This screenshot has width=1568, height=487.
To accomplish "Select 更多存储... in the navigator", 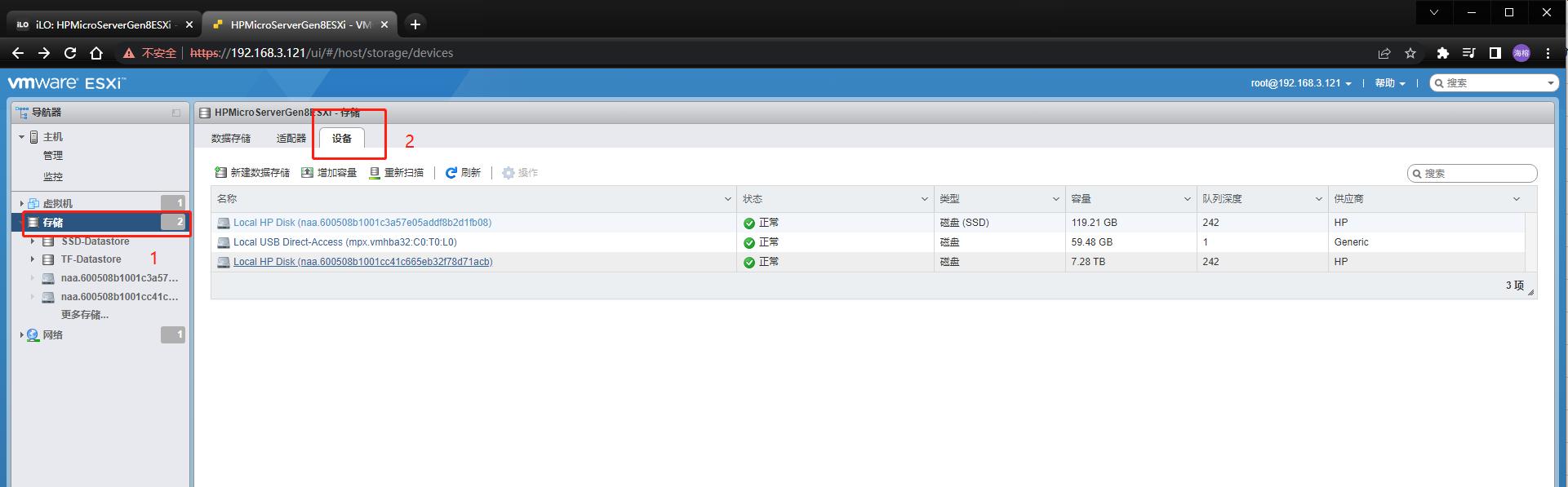I will (x=85, y=315).
